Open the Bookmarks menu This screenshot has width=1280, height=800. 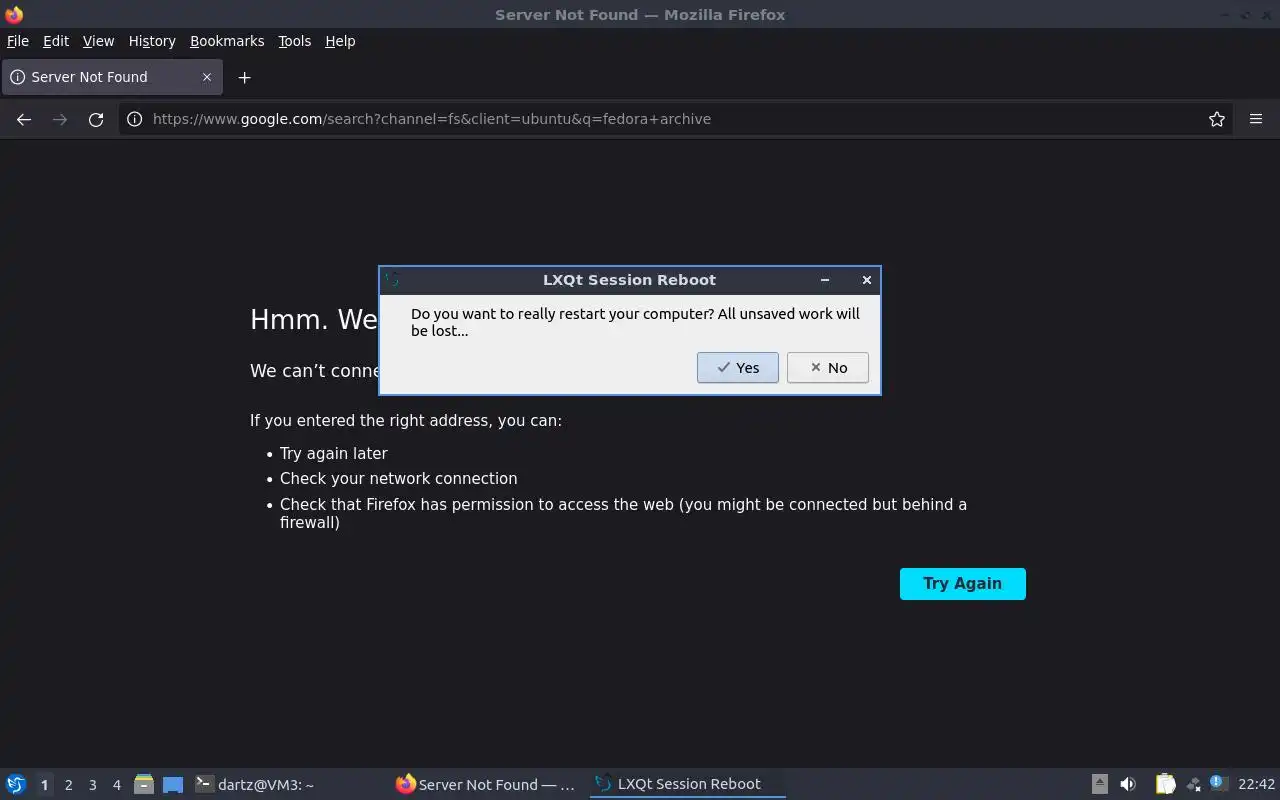click(x=227, y=41)
